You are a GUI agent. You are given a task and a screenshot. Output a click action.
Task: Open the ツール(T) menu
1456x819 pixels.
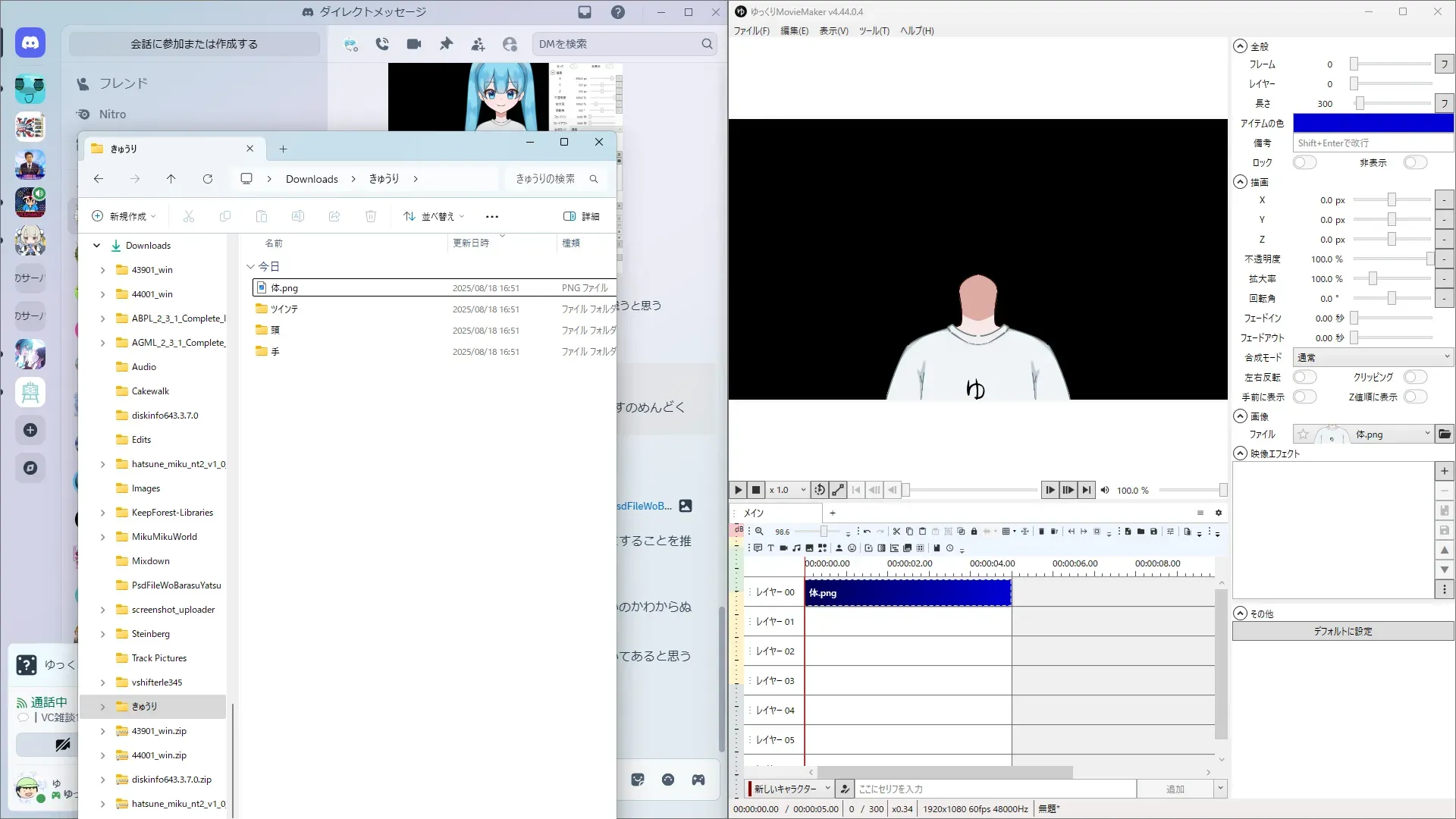point(874,31)
